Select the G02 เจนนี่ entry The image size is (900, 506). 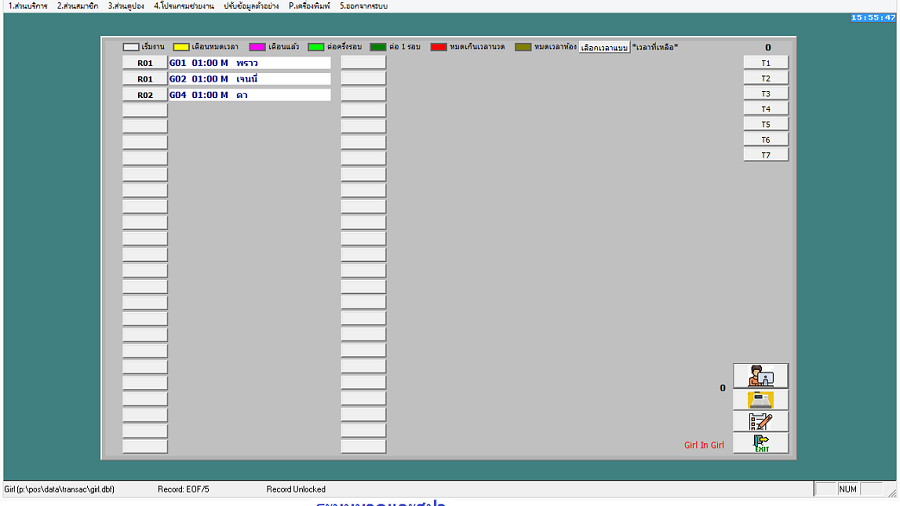coord(249,79)
